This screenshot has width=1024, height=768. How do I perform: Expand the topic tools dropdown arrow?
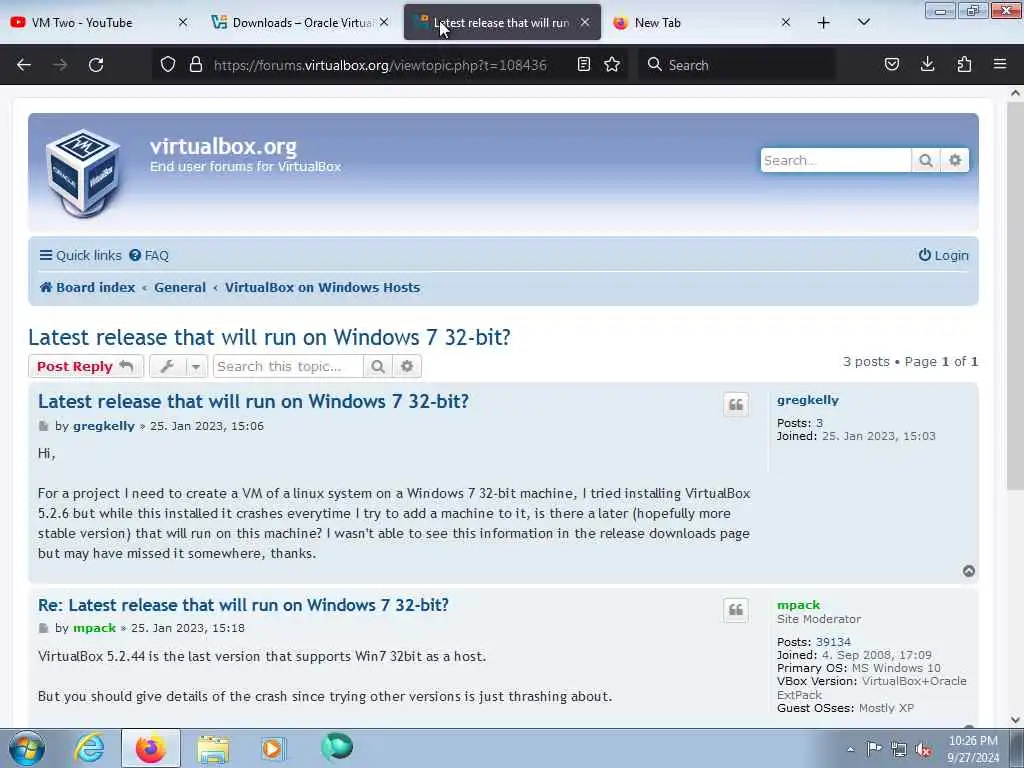click(196, 367)
